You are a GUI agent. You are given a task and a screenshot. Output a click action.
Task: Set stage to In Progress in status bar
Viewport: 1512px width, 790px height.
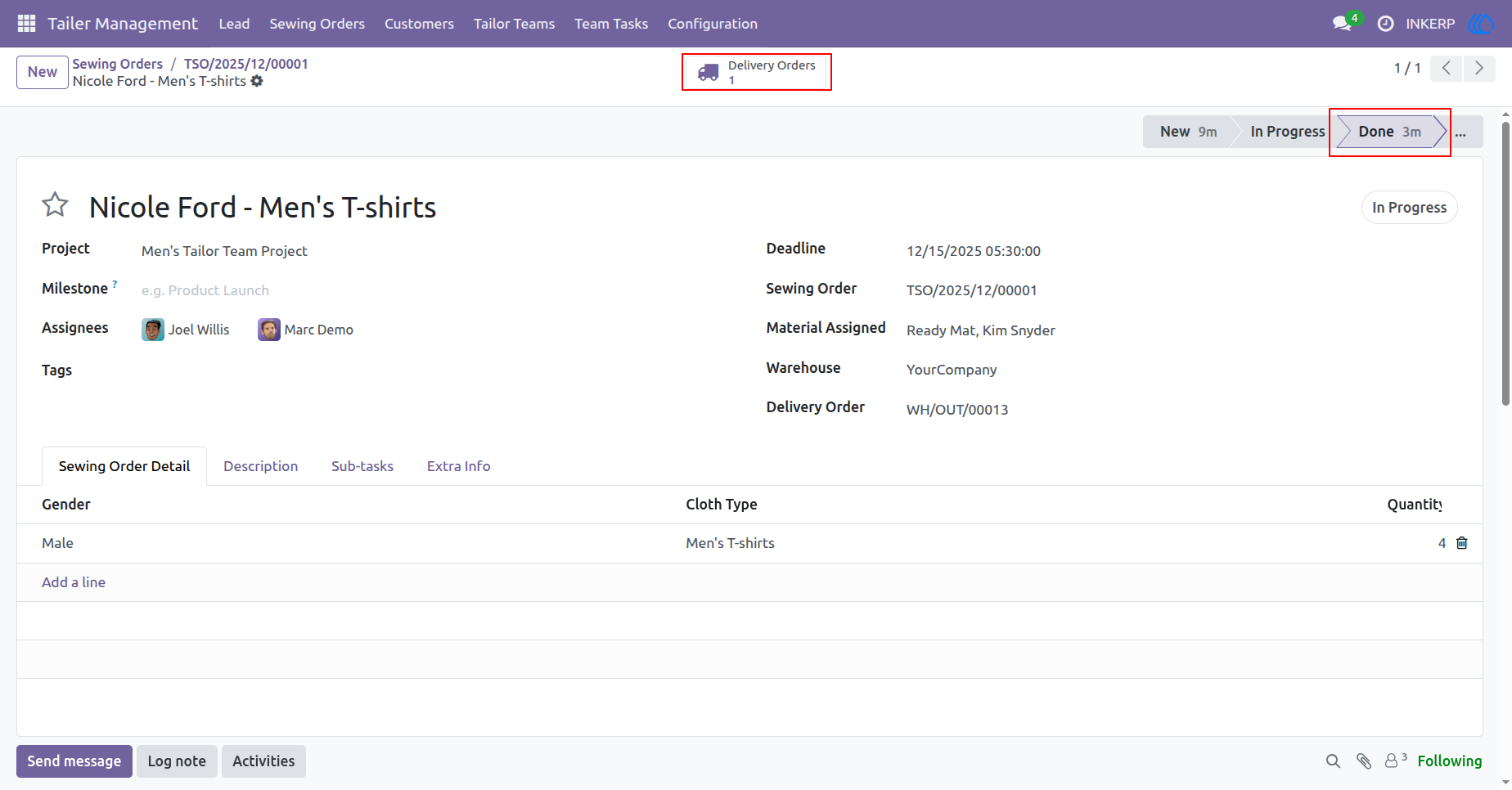click(x=1286, y=132)
